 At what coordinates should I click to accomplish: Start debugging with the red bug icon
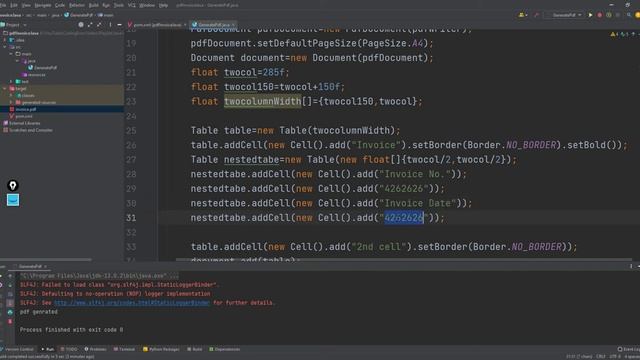600,15
